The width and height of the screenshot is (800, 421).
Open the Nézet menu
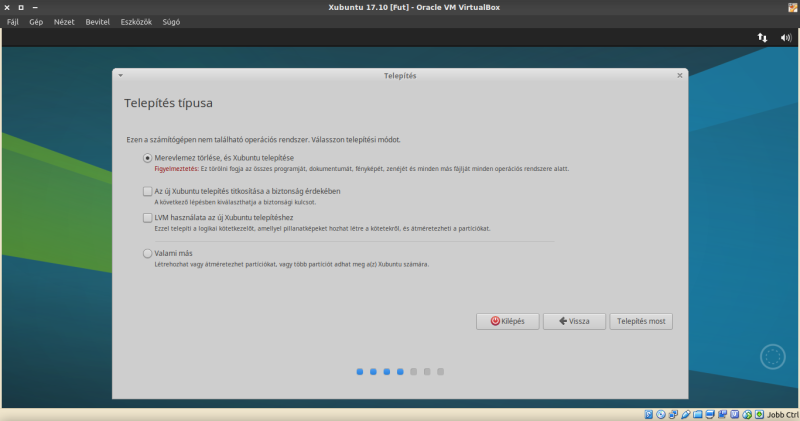click(x=64, y=22)
